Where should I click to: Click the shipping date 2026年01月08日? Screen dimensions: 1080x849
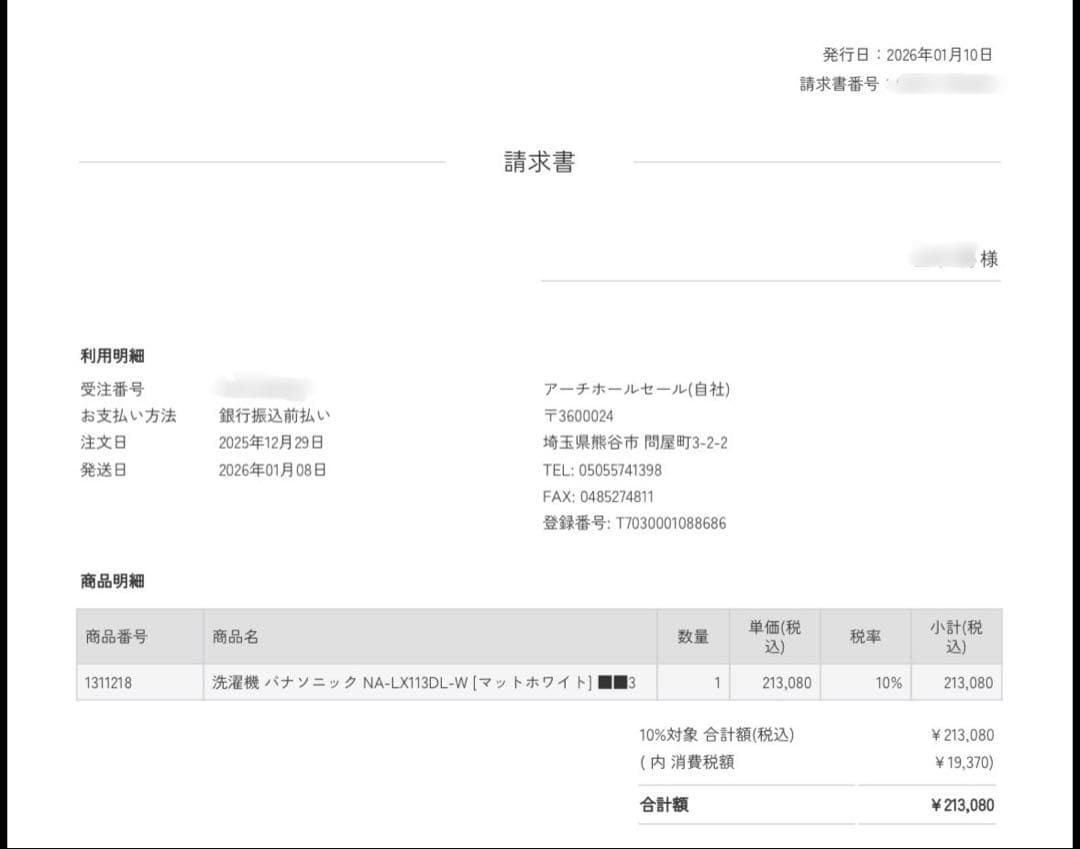pos(272,469)
